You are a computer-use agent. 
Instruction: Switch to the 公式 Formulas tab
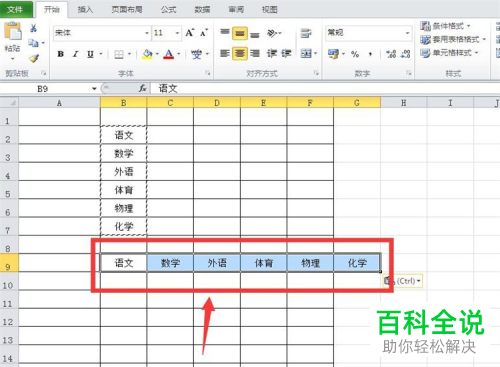tap(169, 9)
